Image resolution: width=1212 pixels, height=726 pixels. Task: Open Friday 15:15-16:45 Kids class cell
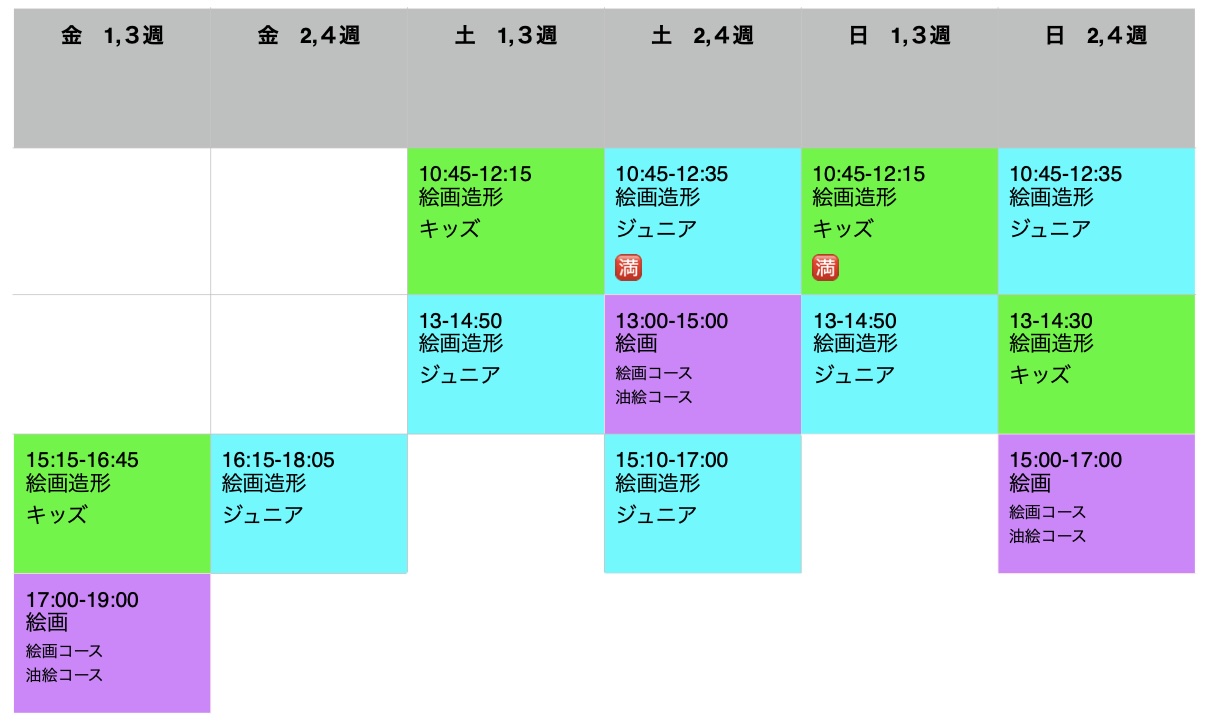point(112,503)
